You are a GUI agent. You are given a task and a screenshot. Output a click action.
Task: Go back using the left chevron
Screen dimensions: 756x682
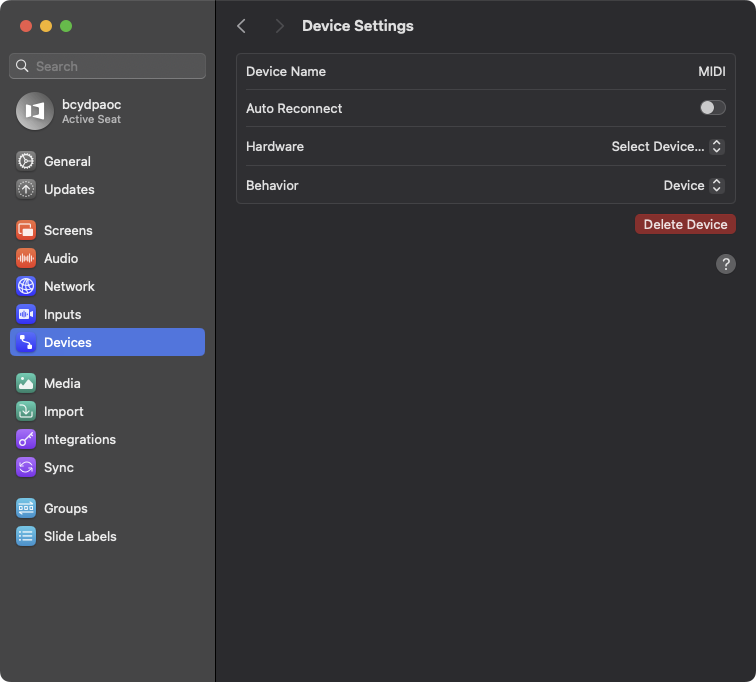coord(241,26)
